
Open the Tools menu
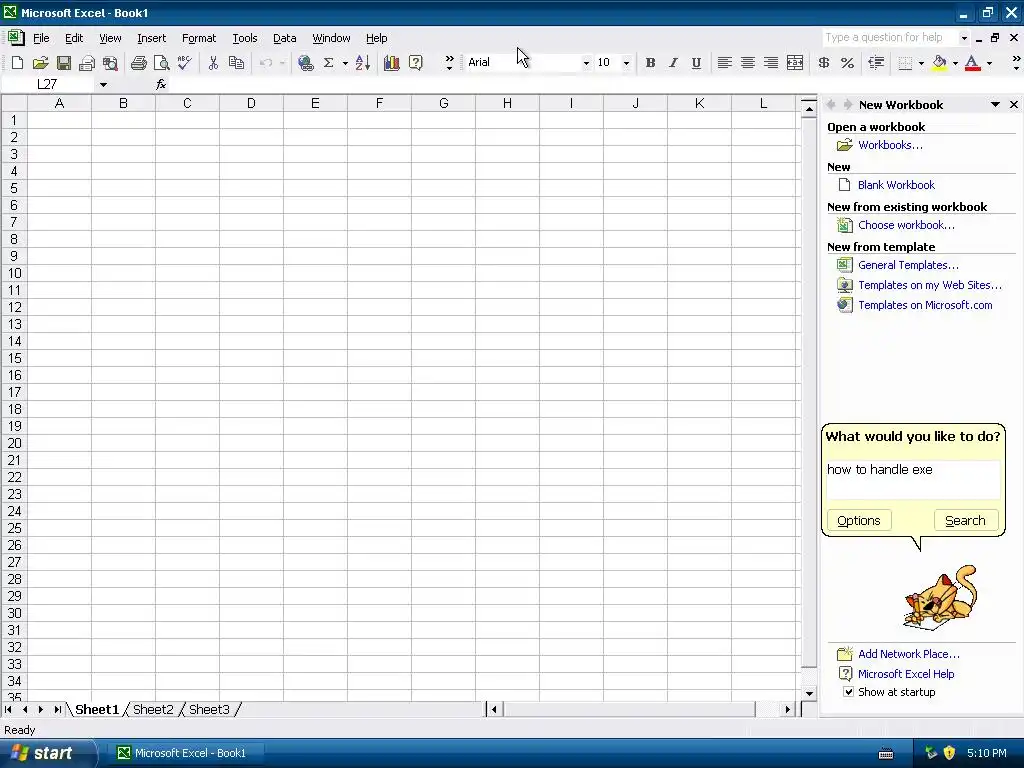point(245,38)
